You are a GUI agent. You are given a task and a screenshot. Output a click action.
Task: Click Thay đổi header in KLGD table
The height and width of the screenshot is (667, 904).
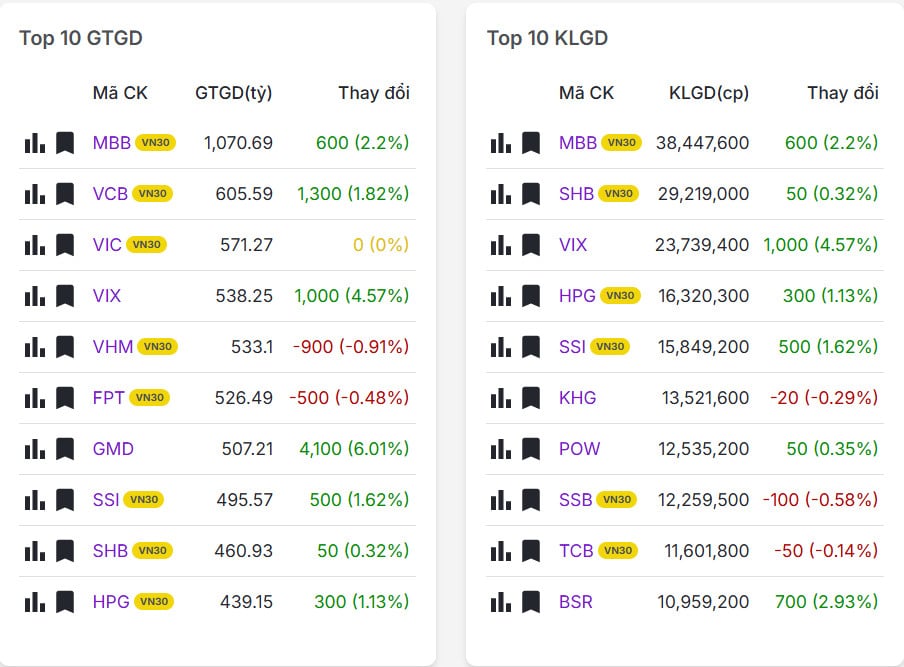[843, 93]
